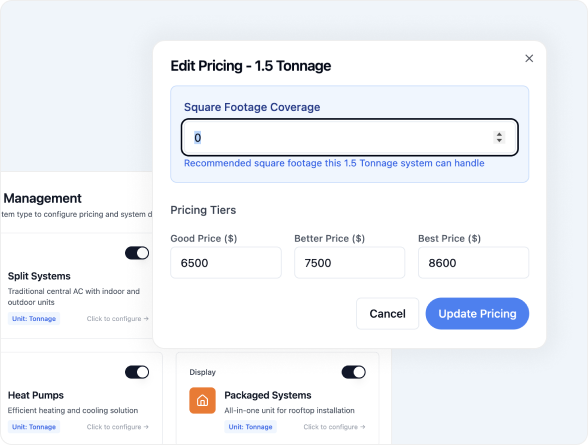Decrement the square footage stepper down arrow

click(499, 140)
